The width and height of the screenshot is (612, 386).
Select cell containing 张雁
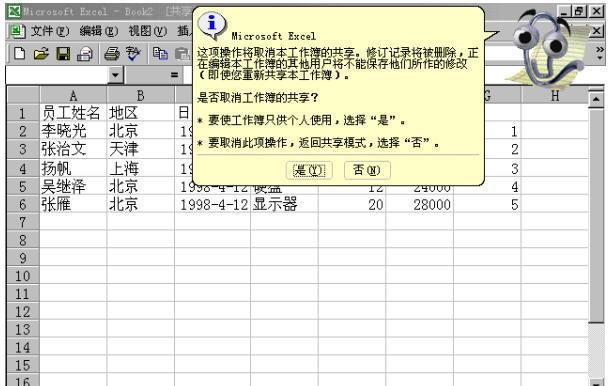click(73, 204)
